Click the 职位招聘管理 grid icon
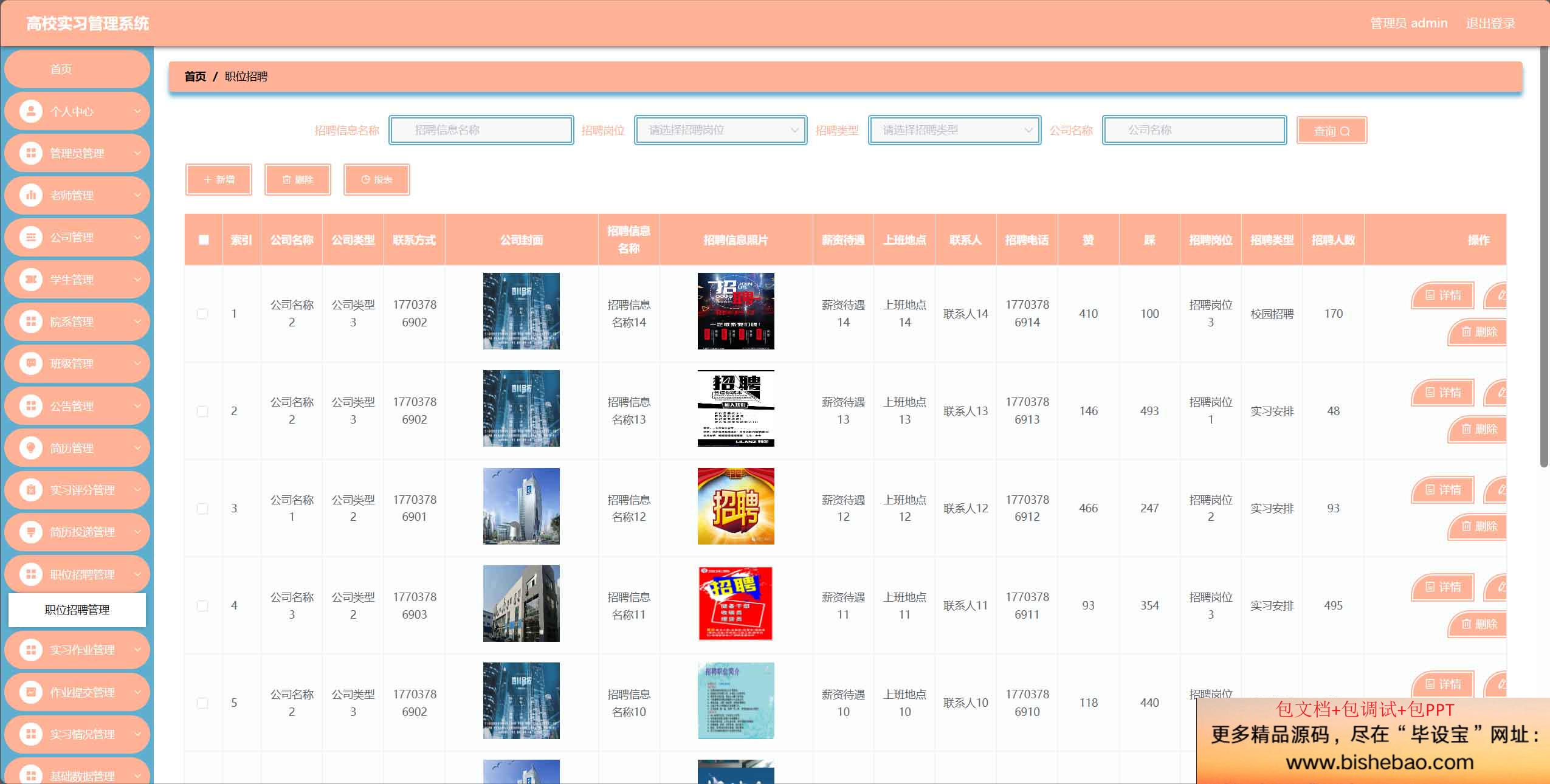Image resolution: width=1550 pixels, height=784 pixels. [31, 574]
